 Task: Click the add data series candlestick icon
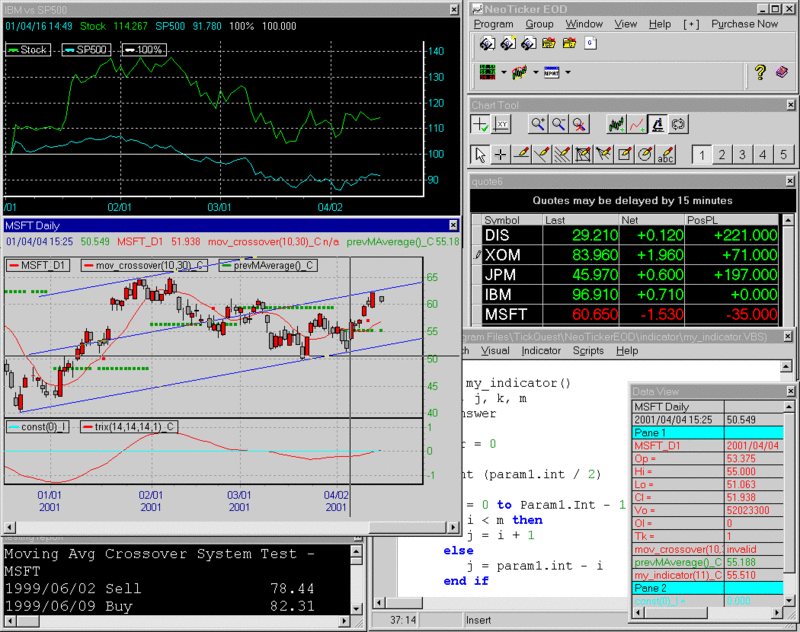pos(616,124)
